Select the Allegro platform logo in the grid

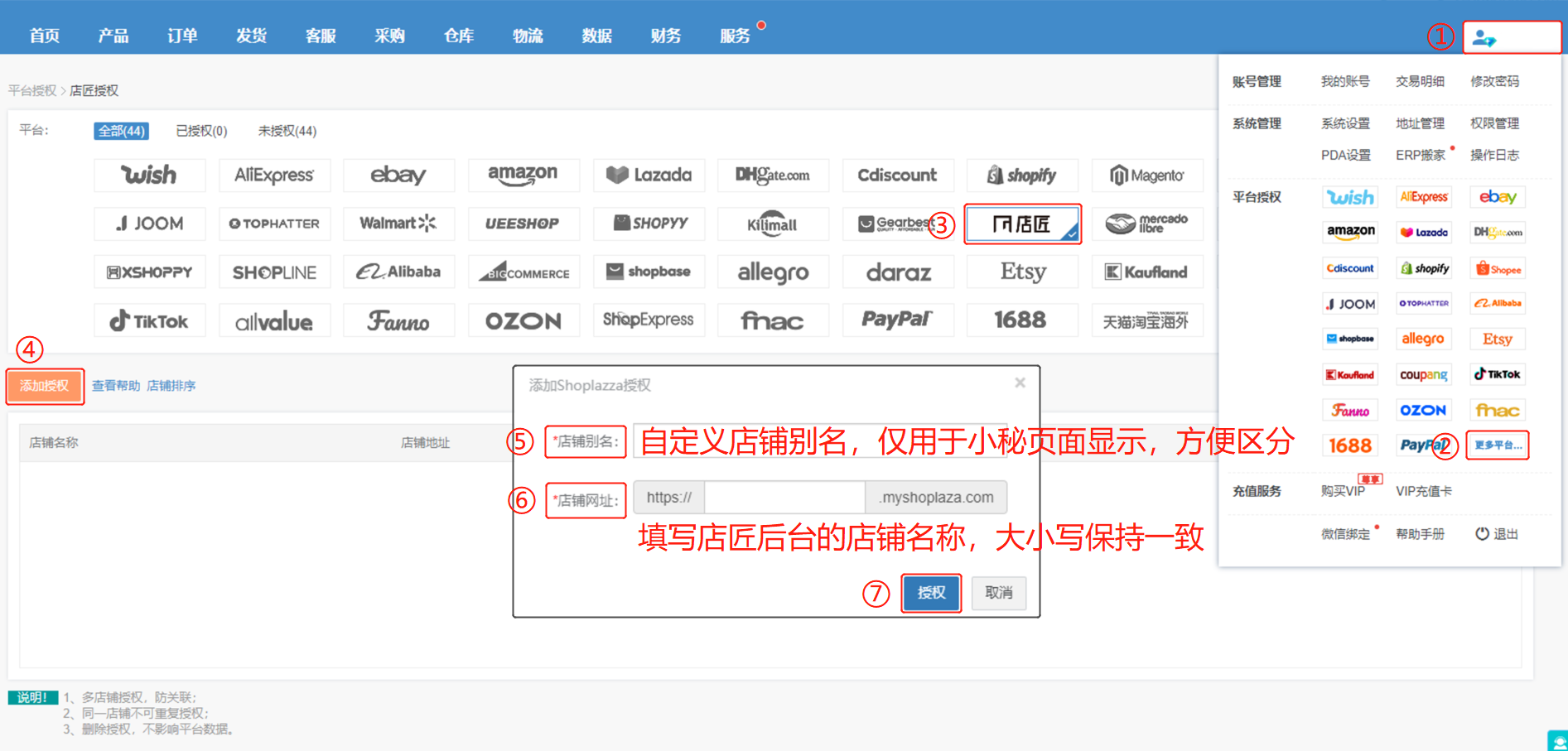coord(773,272)
